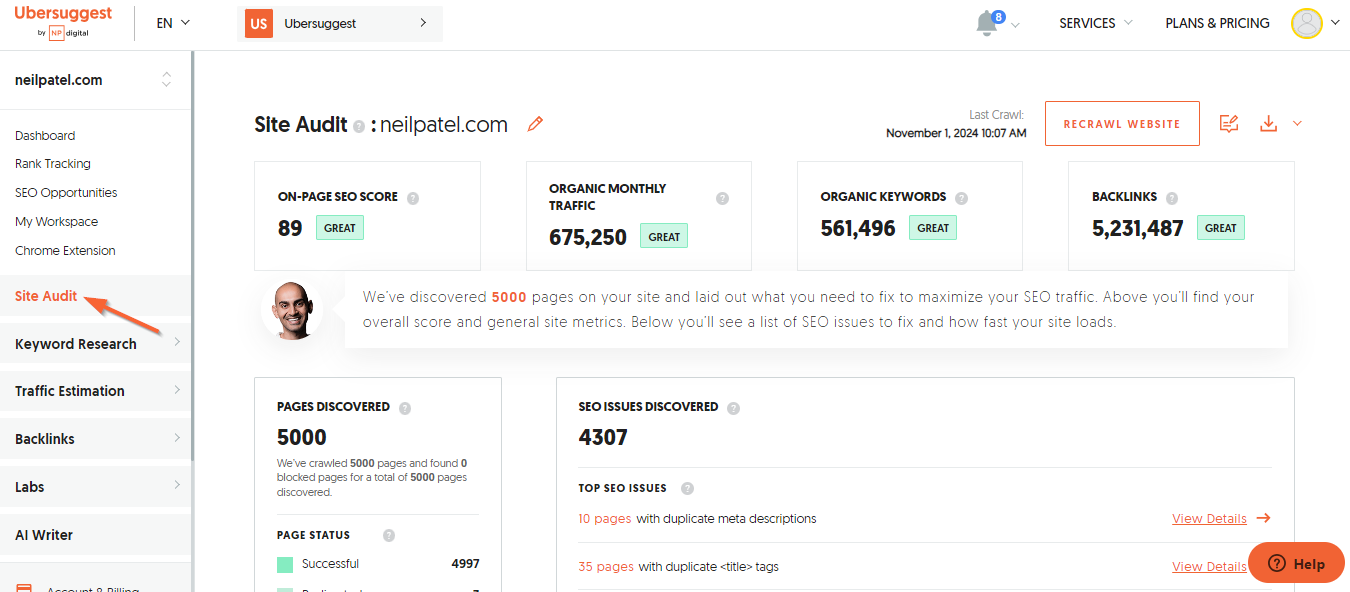1350x592 pixels.
Task: View Details for duplicate title tags
Action: 1209,567
